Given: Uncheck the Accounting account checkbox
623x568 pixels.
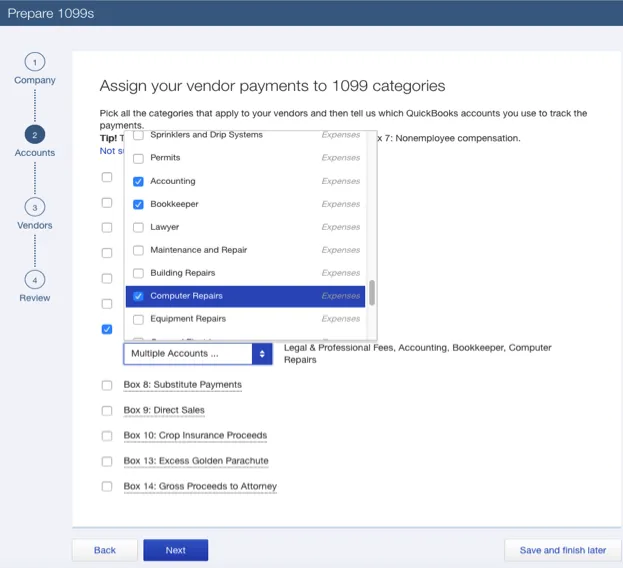Looking at the screenshot, I should (x=138, y=182).
